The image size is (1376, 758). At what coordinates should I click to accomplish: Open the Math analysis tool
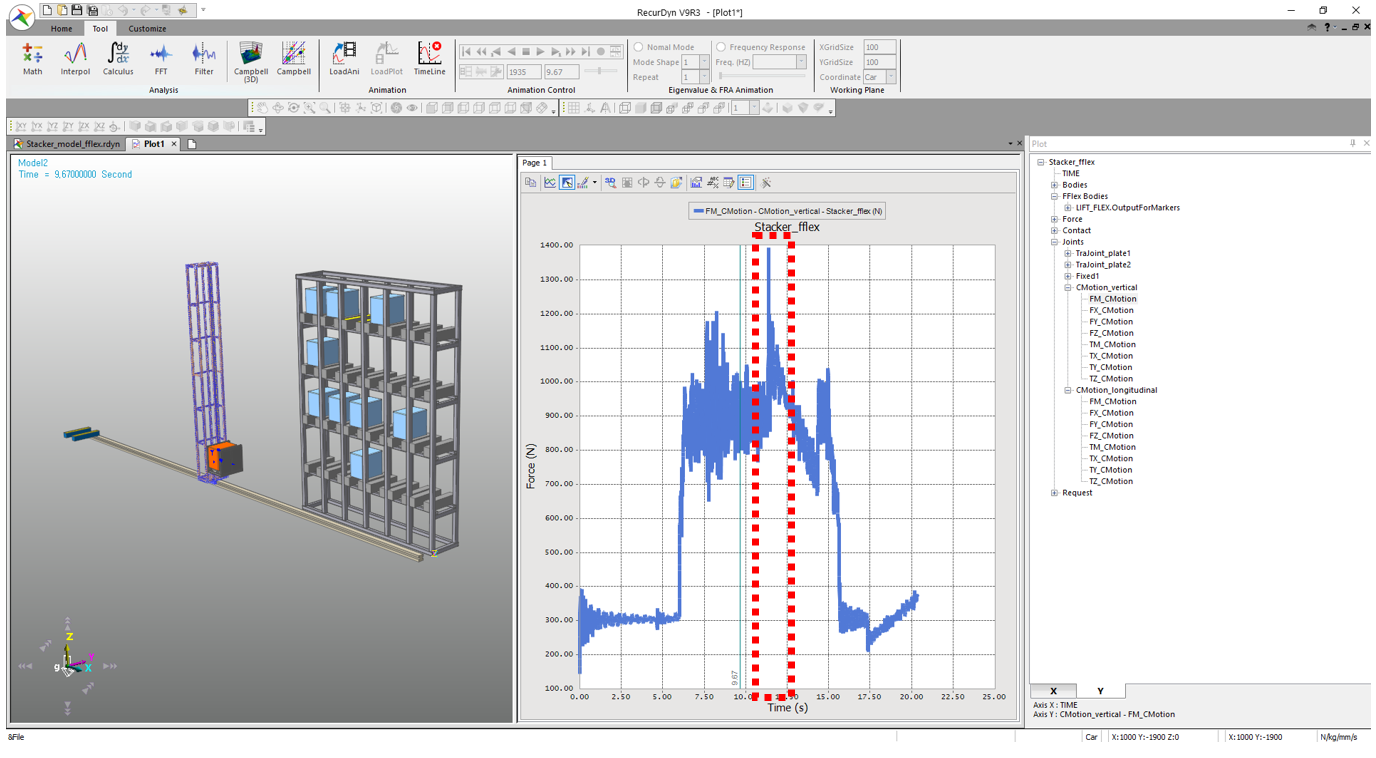point(32,59)
